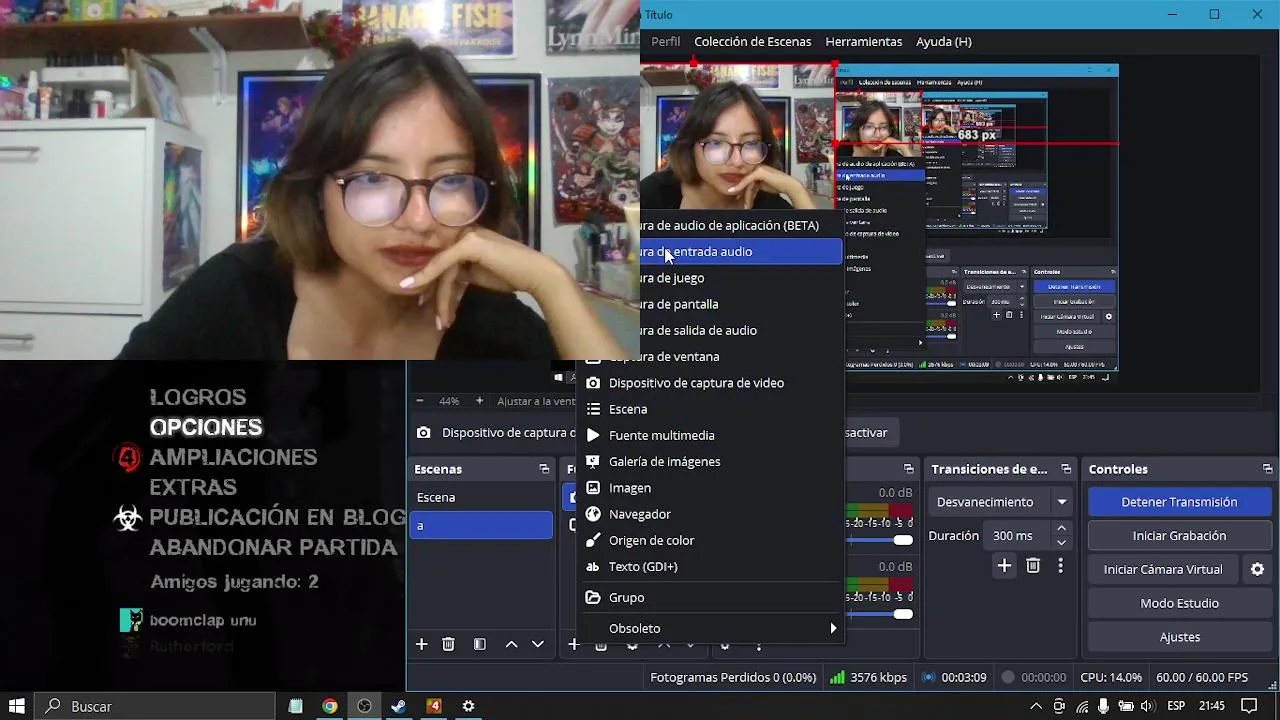Select the scene named a in Escenas list

pos(481,525)
